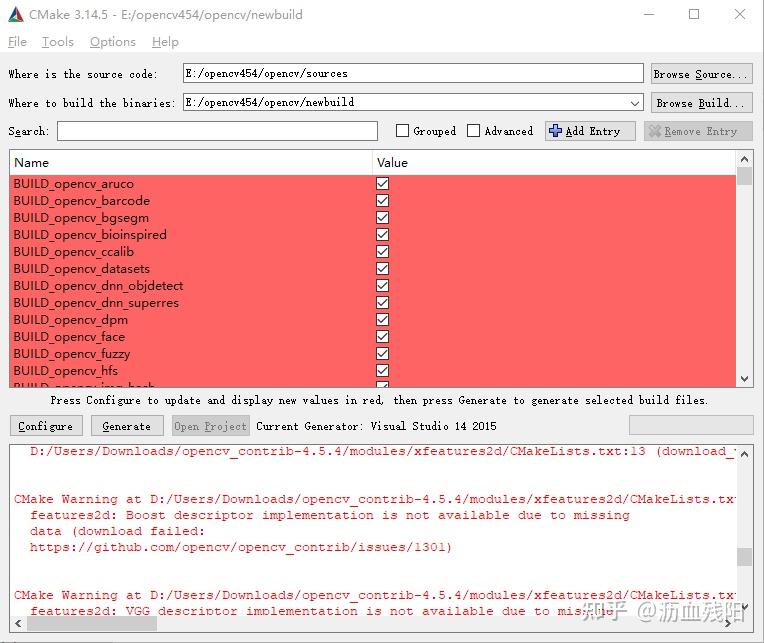Expand the build binaries path dropdown
Image resolution: width=764 pixels, height=643 pixels.
[x=634, y=103]
